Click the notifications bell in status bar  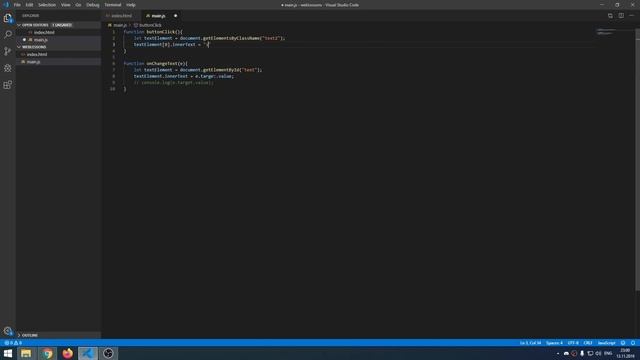[x=633, y=343]
